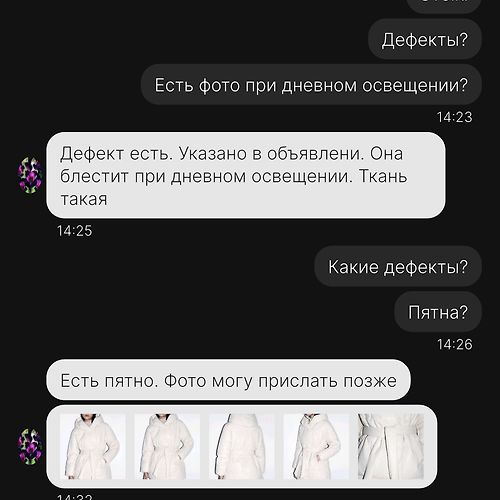Select the message 'Какие дефекты?'

(398, 266)
